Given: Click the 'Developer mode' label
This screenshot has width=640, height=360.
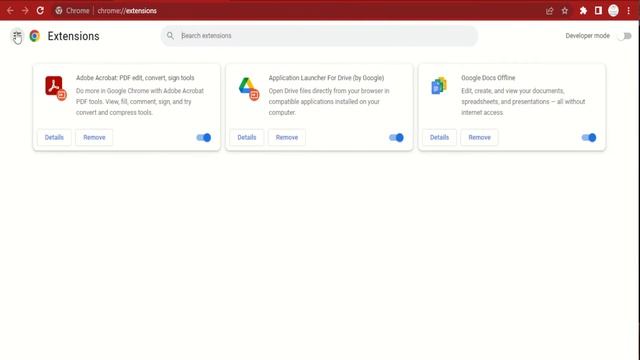Looking at the screenshot, I should pos(587,36).
